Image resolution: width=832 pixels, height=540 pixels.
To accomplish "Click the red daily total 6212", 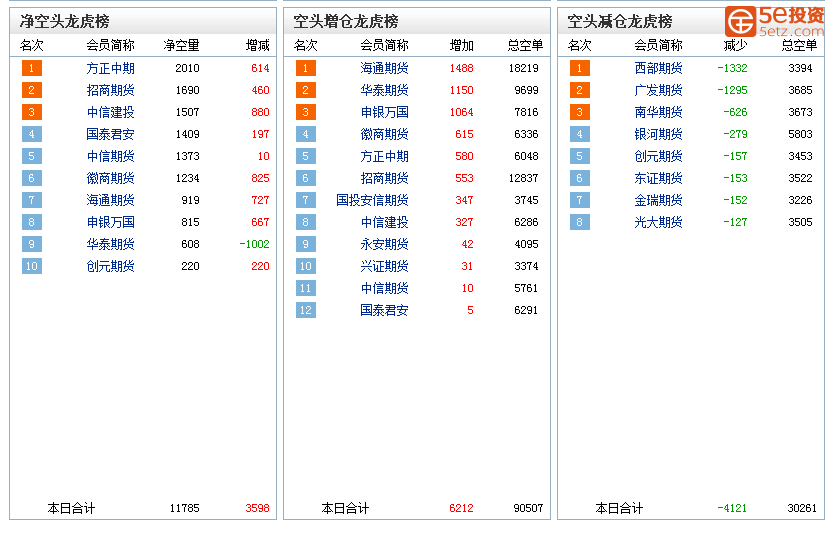I will 461,508.
